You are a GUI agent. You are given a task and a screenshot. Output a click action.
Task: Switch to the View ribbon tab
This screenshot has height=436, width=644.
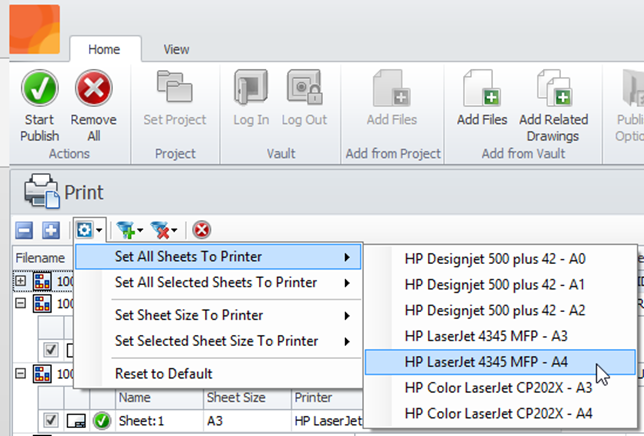(176, 49)
